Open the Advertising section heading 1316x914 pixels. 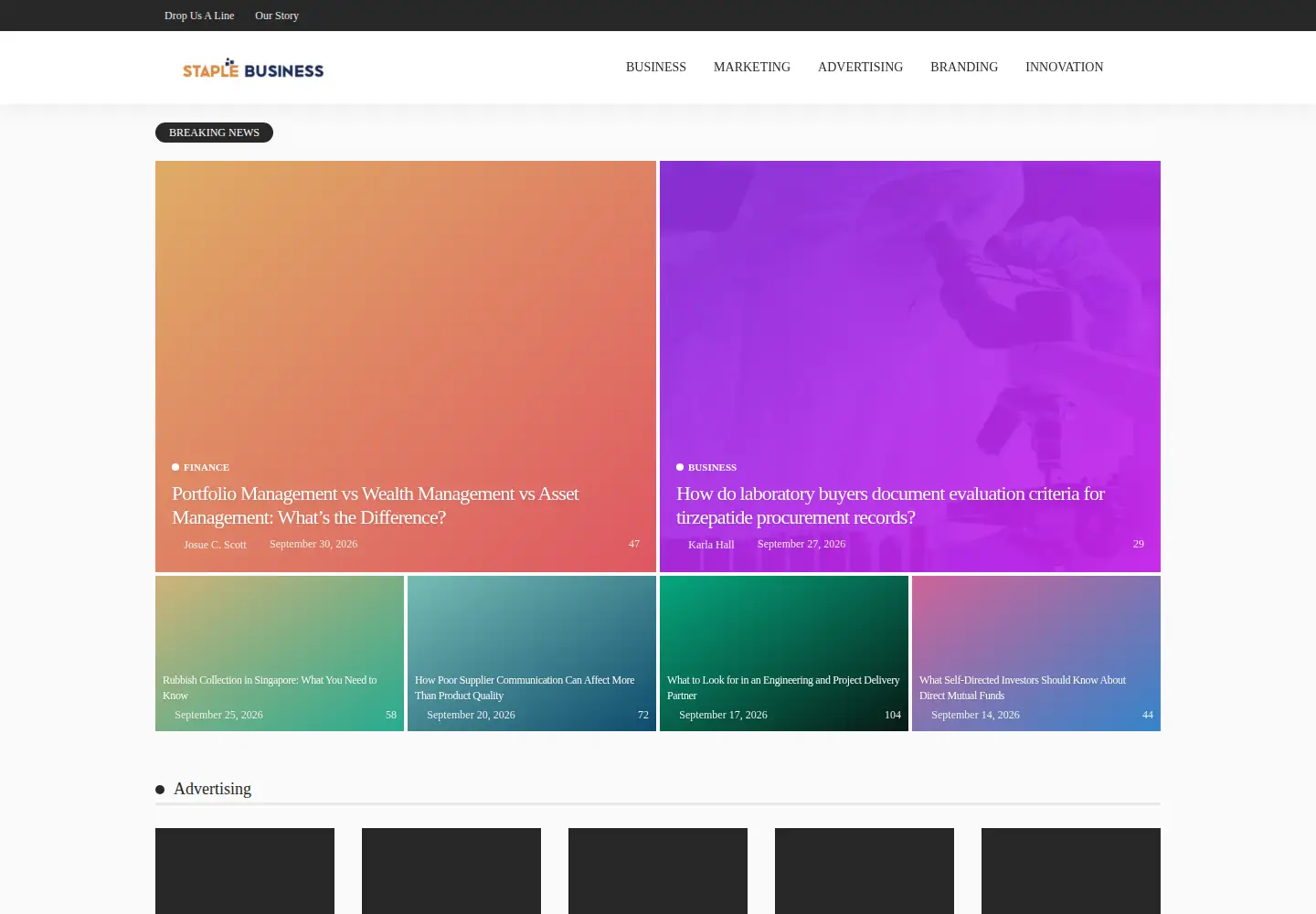pyautogui.click(x=212, y=789)
